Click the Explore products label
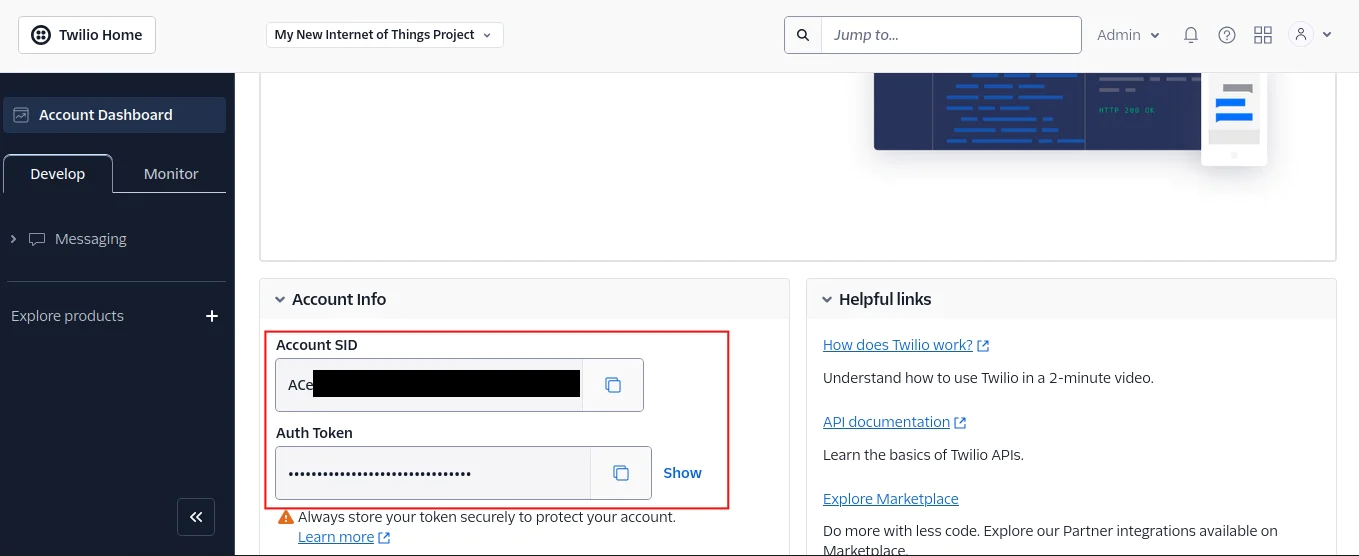The width and height of the screenshot is (1359, 556). (x=67, y=316)
